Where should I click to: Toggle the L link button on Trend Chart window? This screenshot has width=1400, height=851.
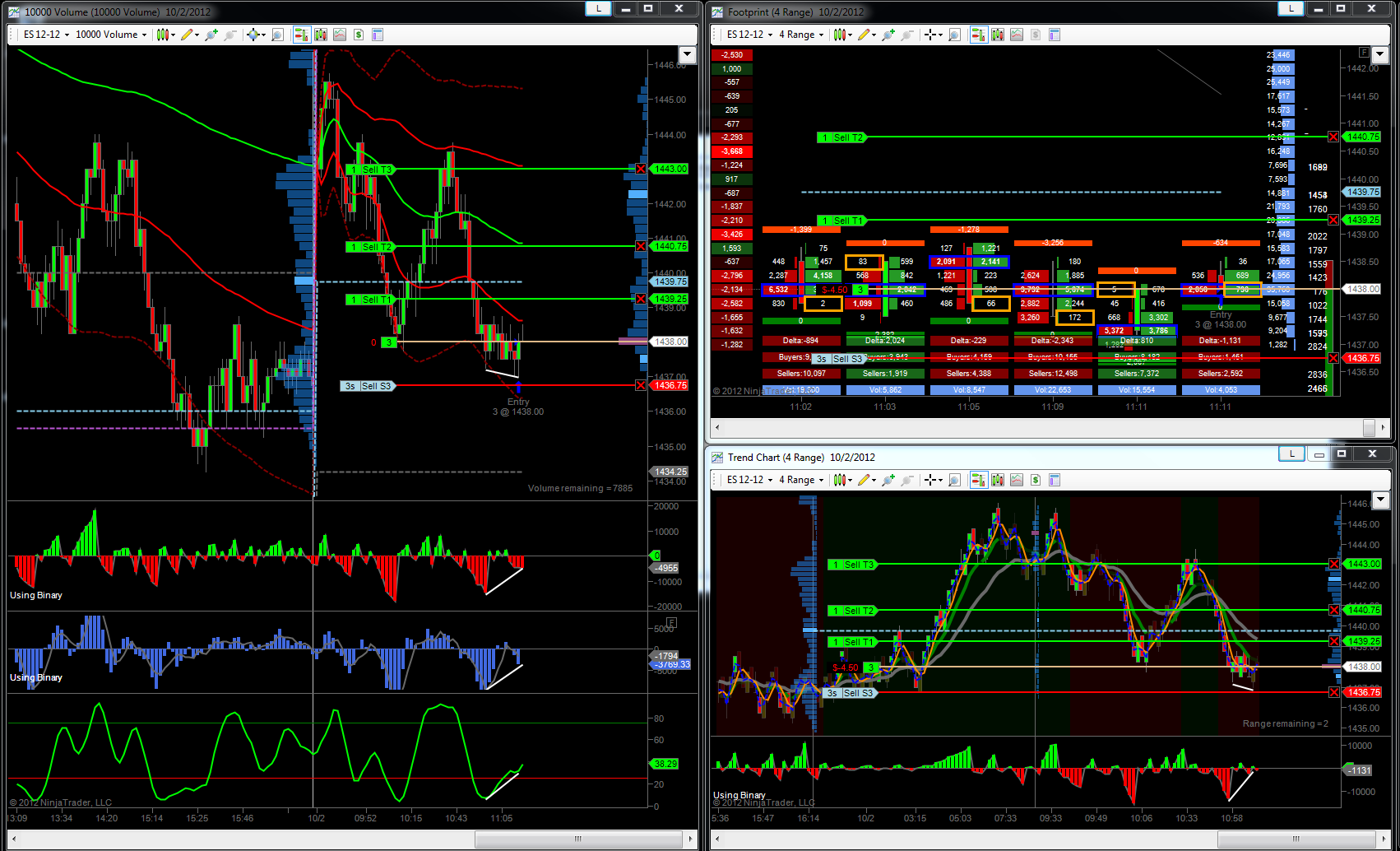point(1291,453)
